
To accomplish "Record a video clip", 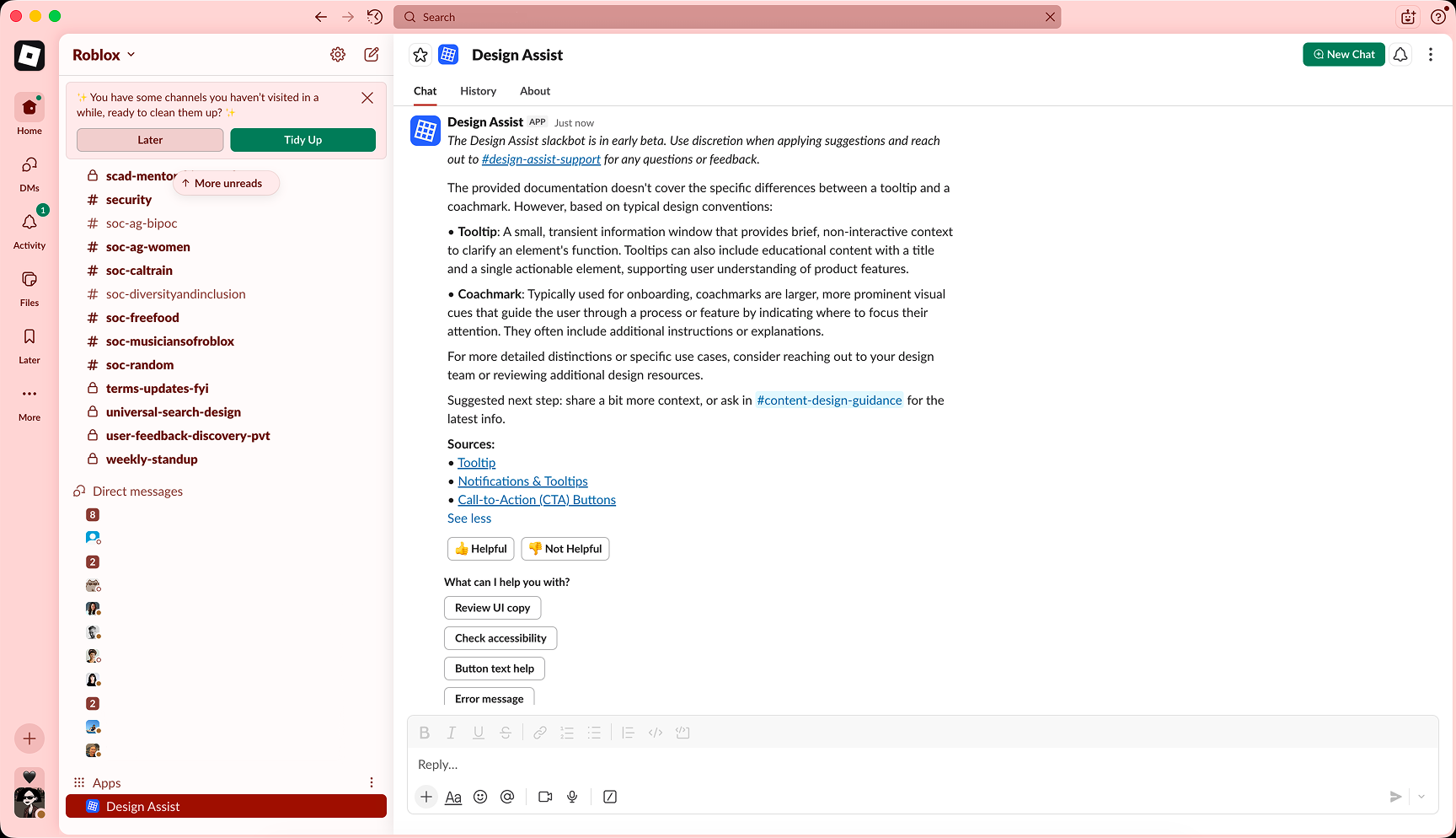I will (545, 797).
